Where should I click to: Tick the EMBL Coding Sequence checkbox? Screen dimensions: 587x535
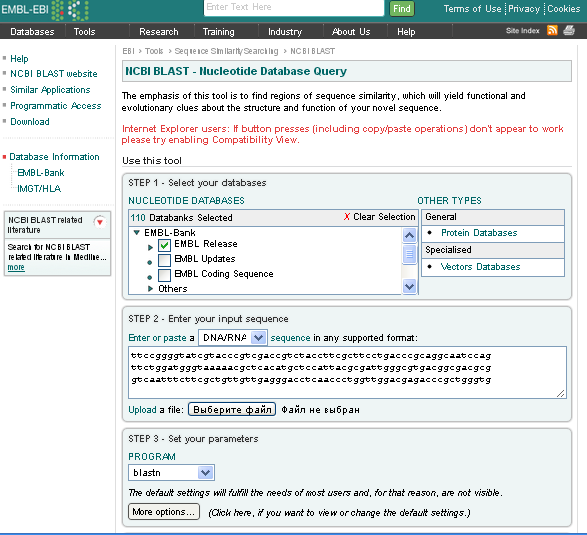point(164,275)
